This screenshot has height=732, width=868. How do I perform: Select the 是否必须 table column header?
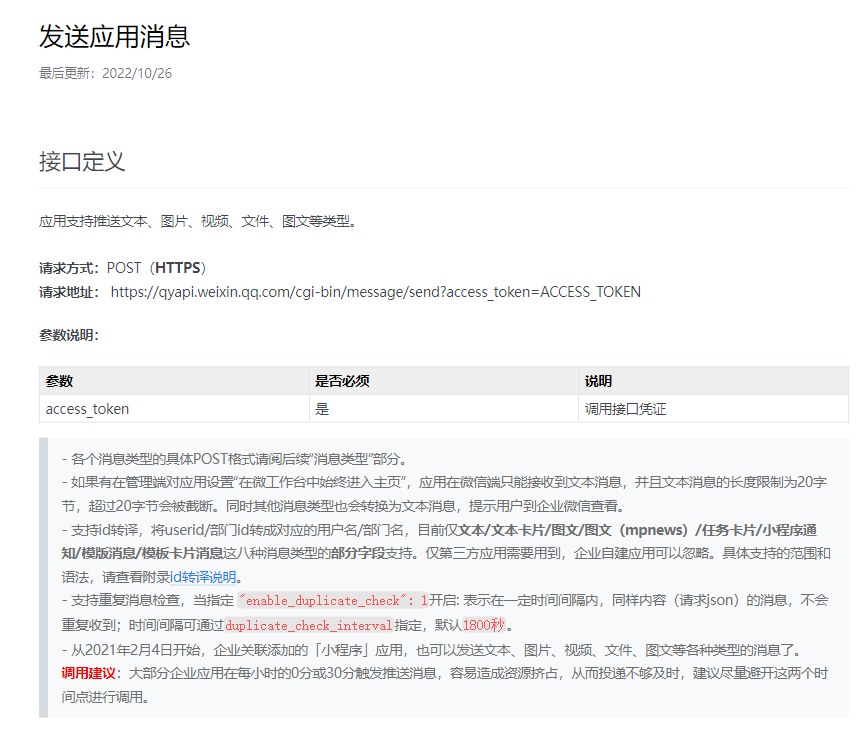click(342, 381)
